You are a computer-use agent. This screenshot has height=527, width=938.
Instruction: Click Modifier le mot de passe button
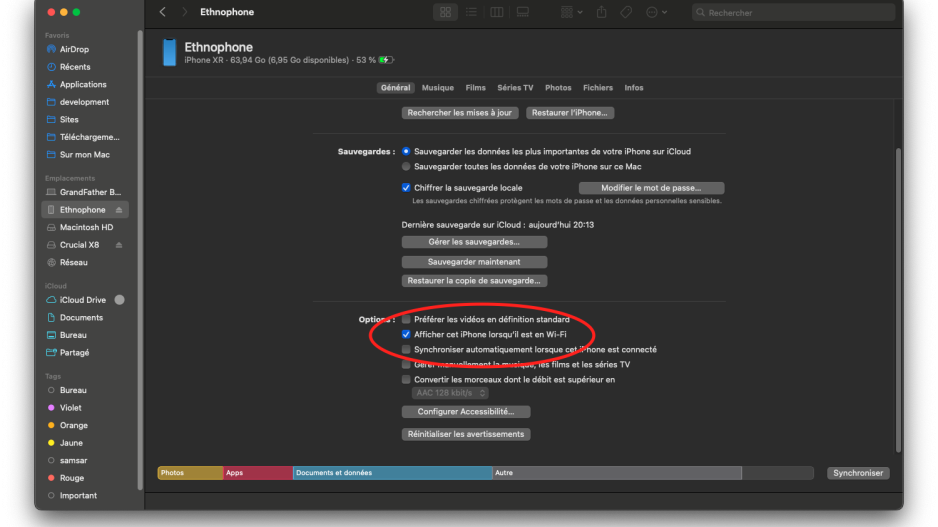[x=651, y=188]
